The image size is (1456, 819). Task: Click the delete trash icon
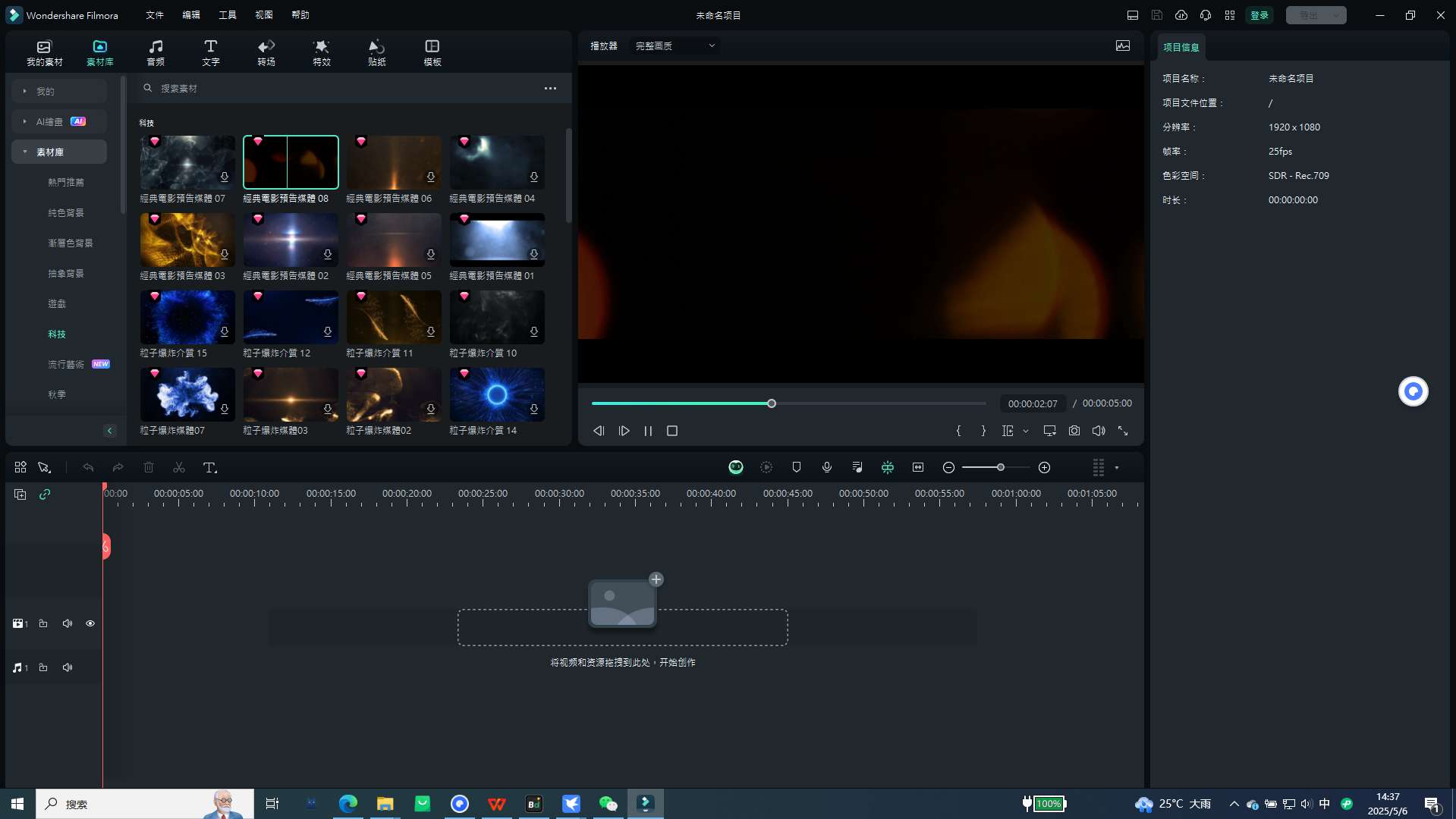coord(149,468)
